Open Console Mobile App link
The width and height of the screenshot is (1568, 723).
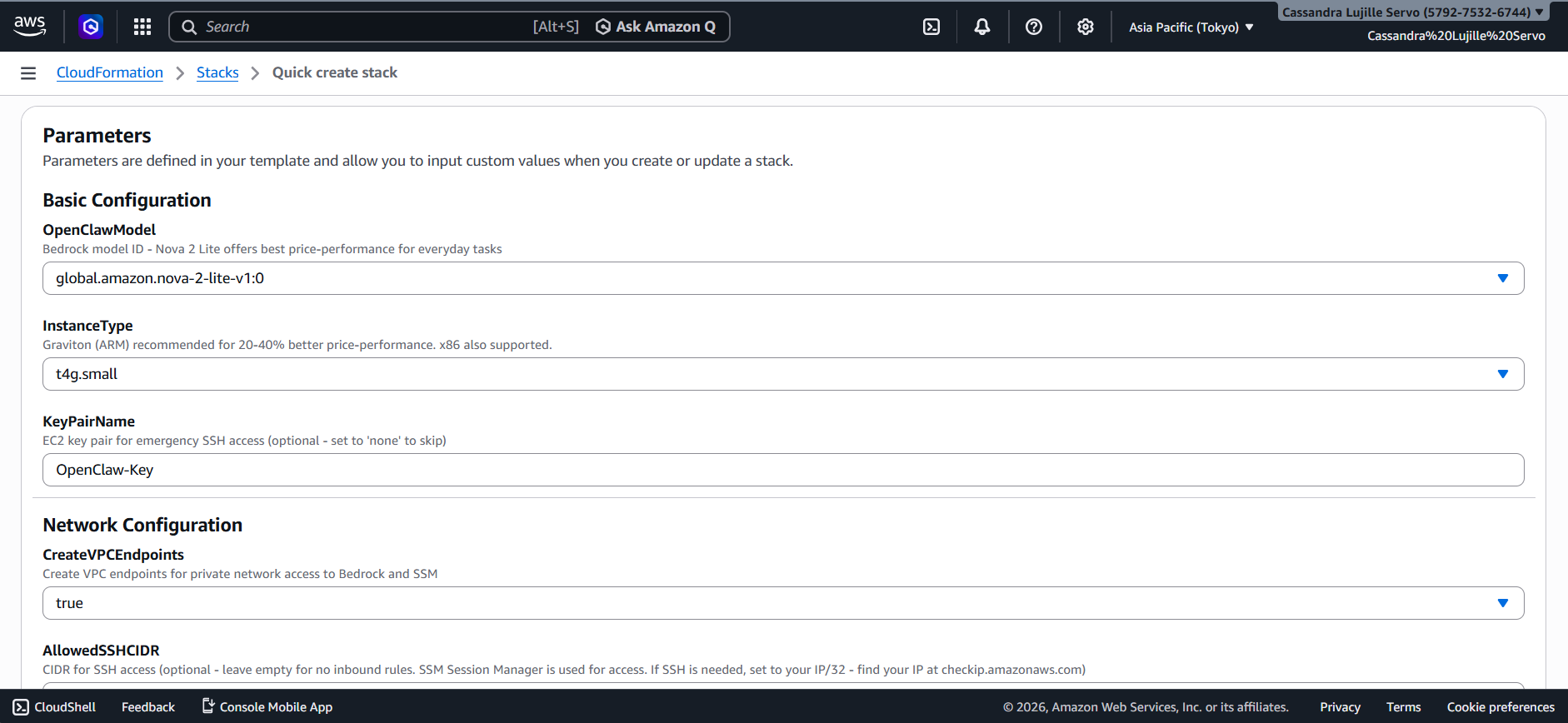coord(276,707)
